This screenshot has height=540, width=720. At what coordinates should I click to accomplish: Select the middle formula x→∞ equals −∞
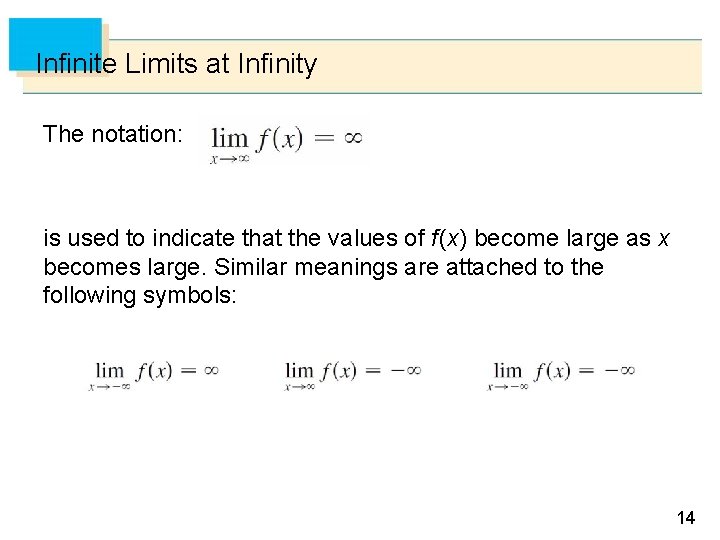click(x=352, y=373)
